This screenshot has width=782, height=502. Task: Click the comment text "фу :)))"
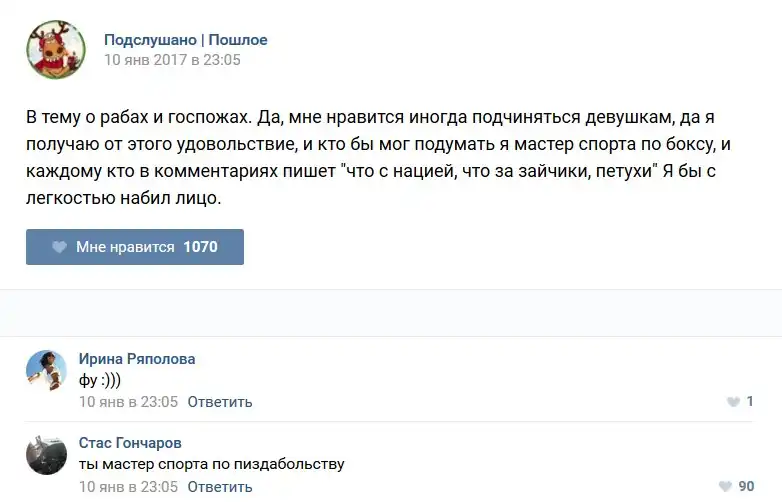[99, 381]
